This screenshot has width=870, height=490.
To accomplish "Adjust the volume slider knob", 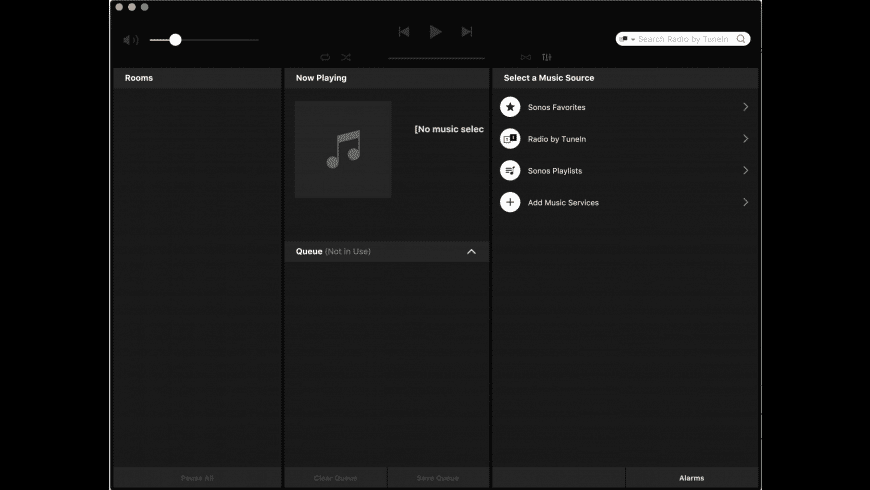I will (175, 39).
